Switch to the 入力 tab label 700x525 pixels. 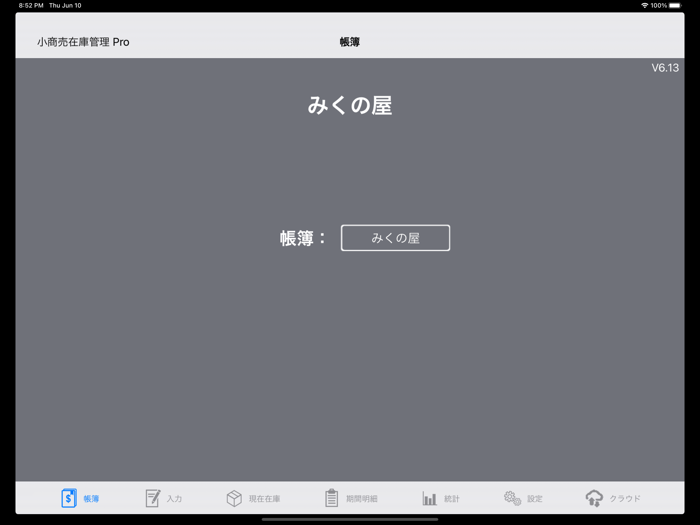point(174,499)
